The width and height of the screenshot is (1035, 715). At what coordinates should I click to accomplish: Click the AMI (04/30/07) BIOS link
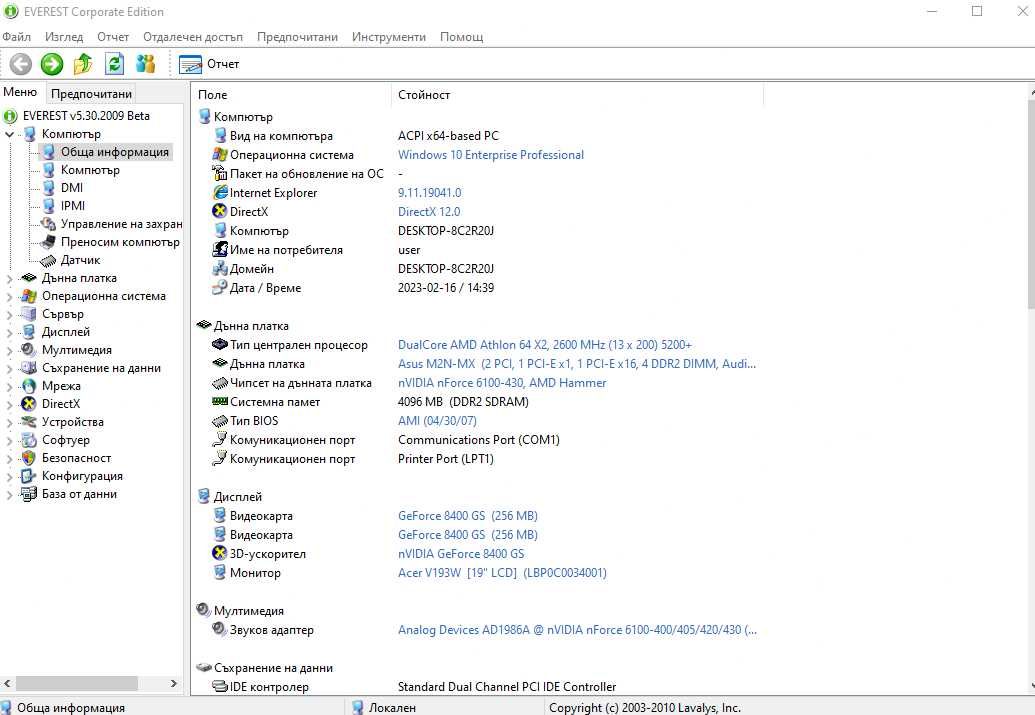(x=437, y=421)
